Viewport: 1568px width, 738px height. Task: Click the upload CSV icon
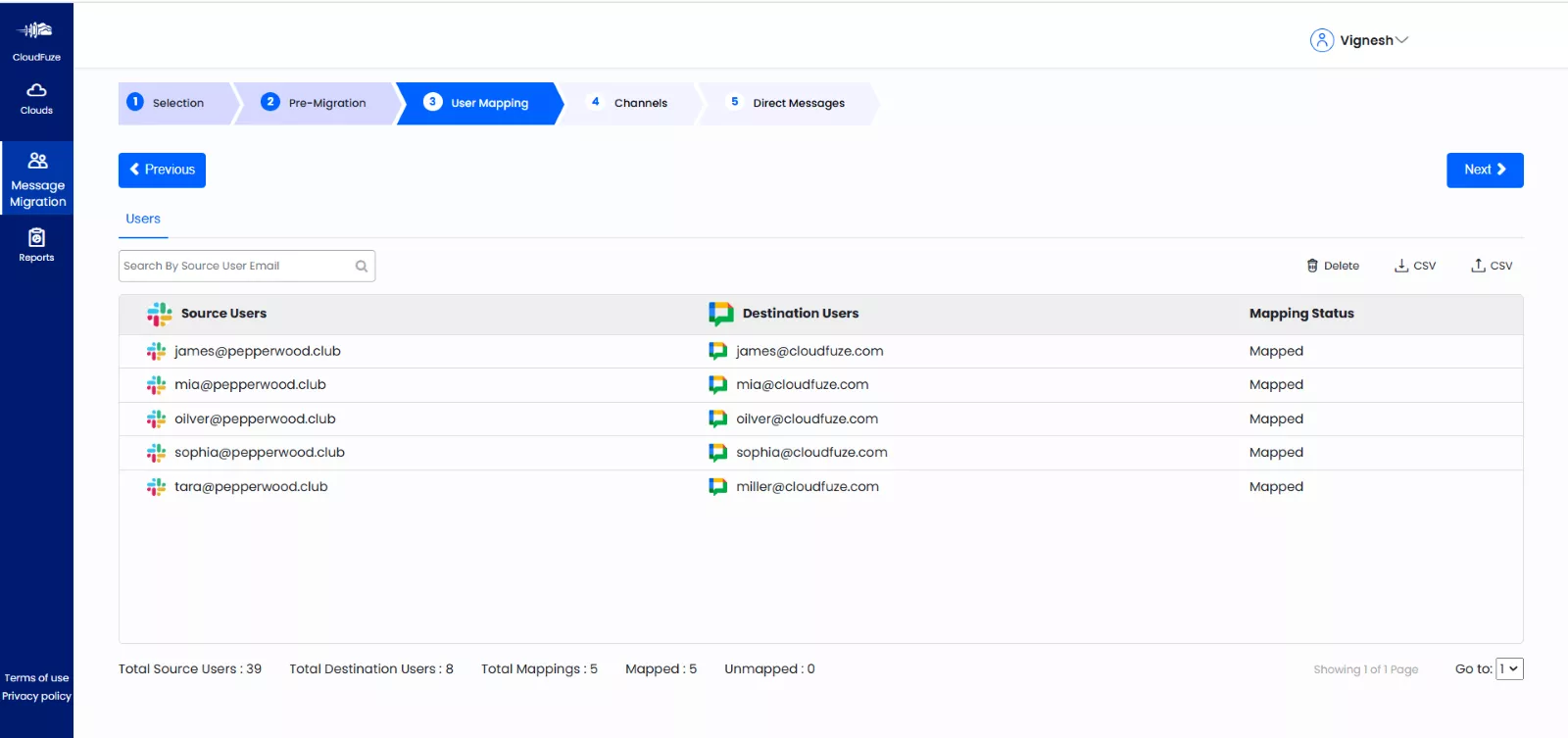point(1478,266)
